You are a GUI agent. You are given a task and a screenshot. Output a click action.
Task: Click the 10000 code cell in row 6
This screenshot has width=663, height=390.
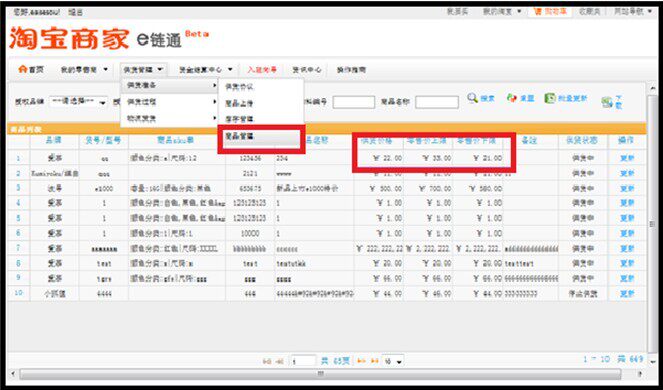pos(250,233)
